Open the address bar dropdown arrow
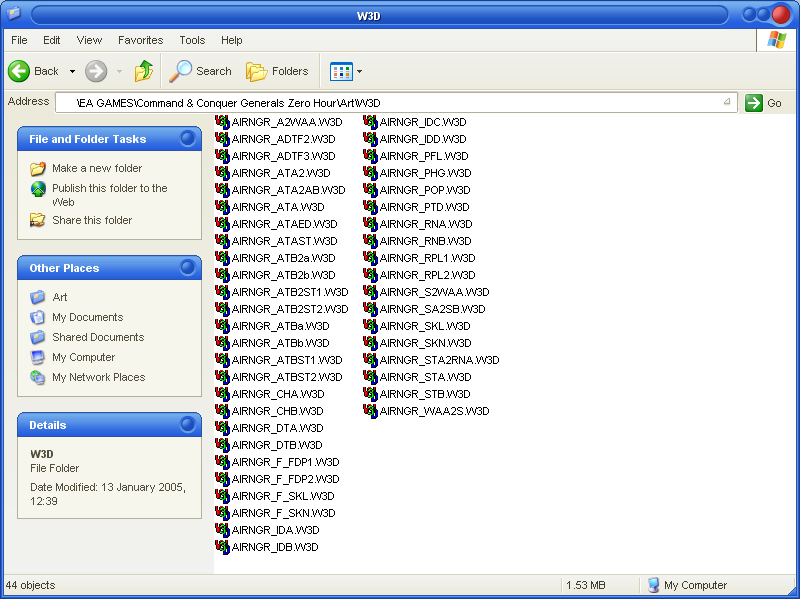 pos(727,102)
